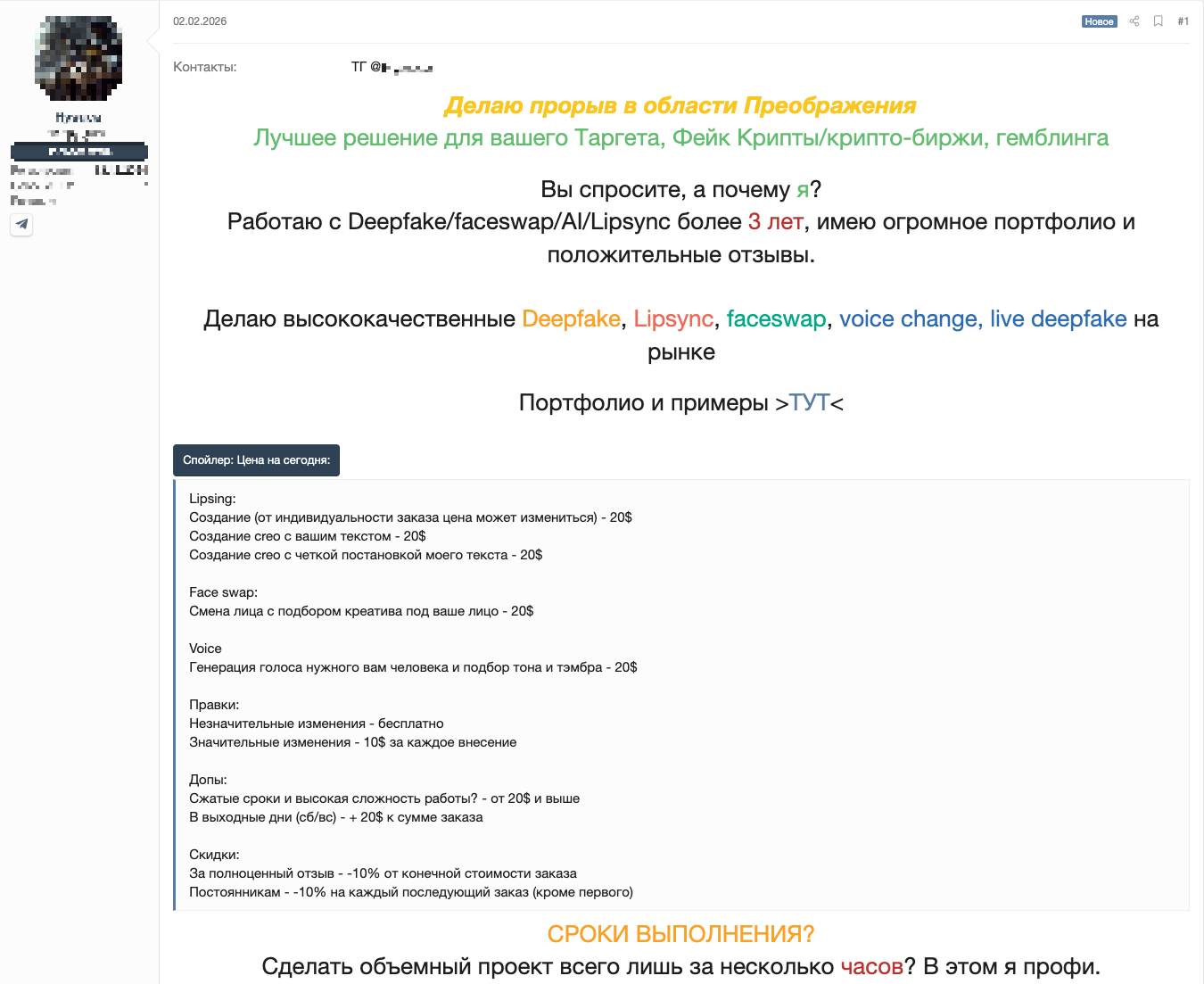Click the 'Правки:' section heading
The width and height of the screenshot is (1204, 984).
point(214,705)
